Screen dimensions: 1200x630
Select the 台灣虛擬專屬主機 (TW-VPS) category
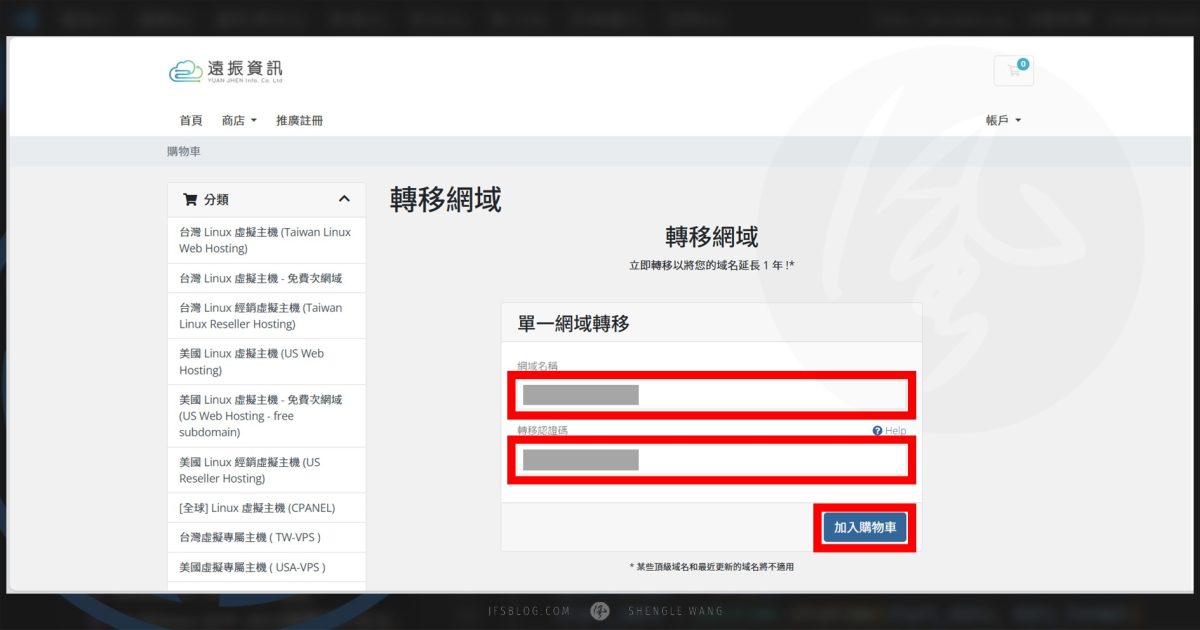pyautogui.click(x=266, y=537)
